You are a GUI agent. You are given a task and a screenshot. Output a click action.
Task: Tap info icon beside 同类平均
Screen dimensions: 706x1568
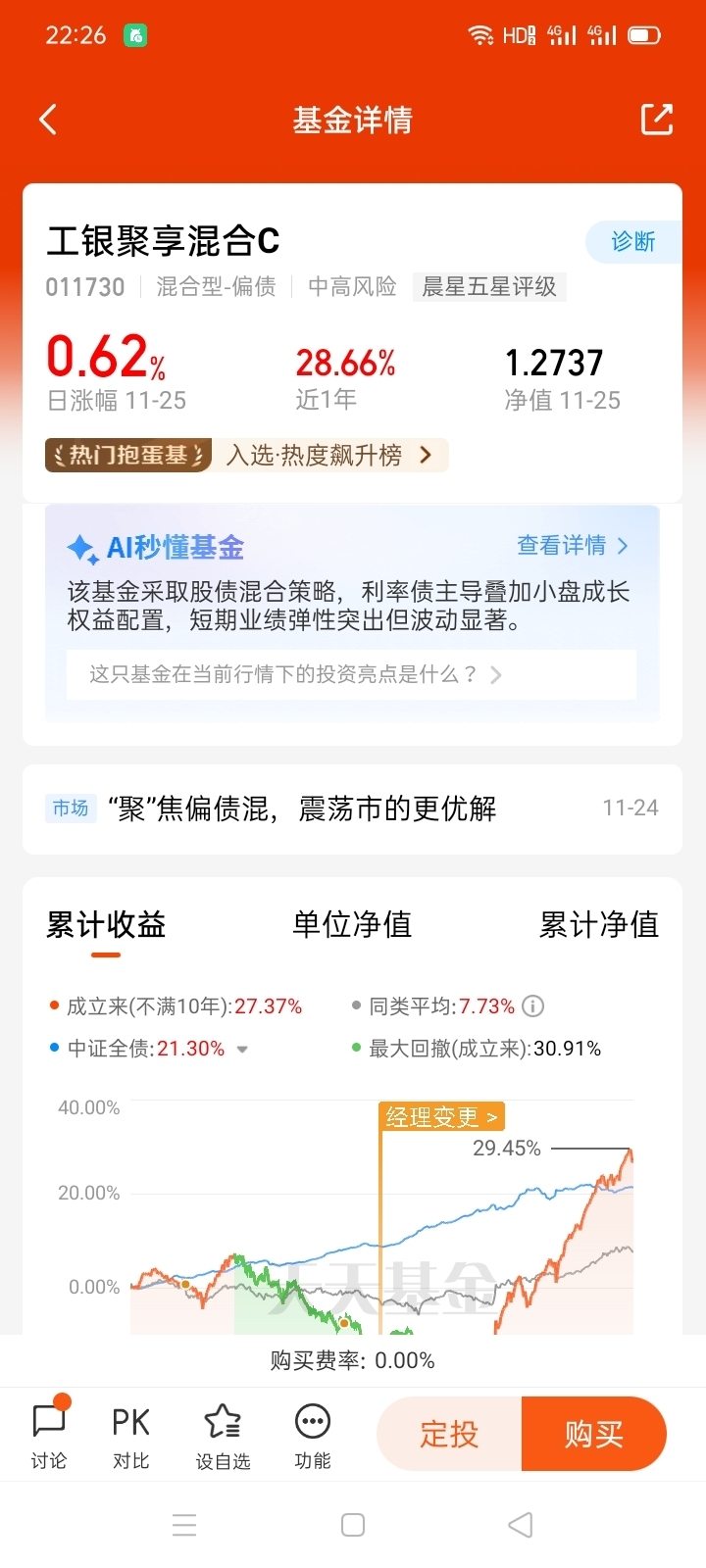pyautogui.click(x=533, y=1006)
